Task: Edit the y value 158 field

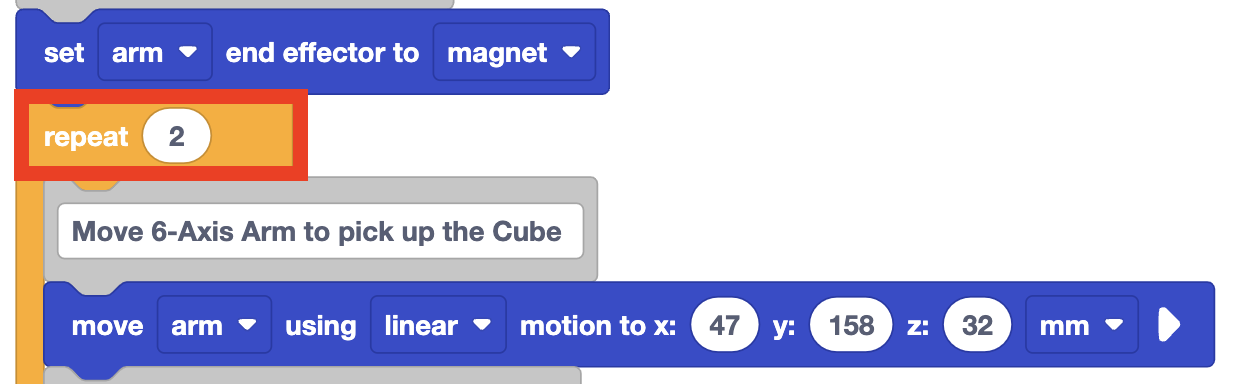Action: coord(851,326)
